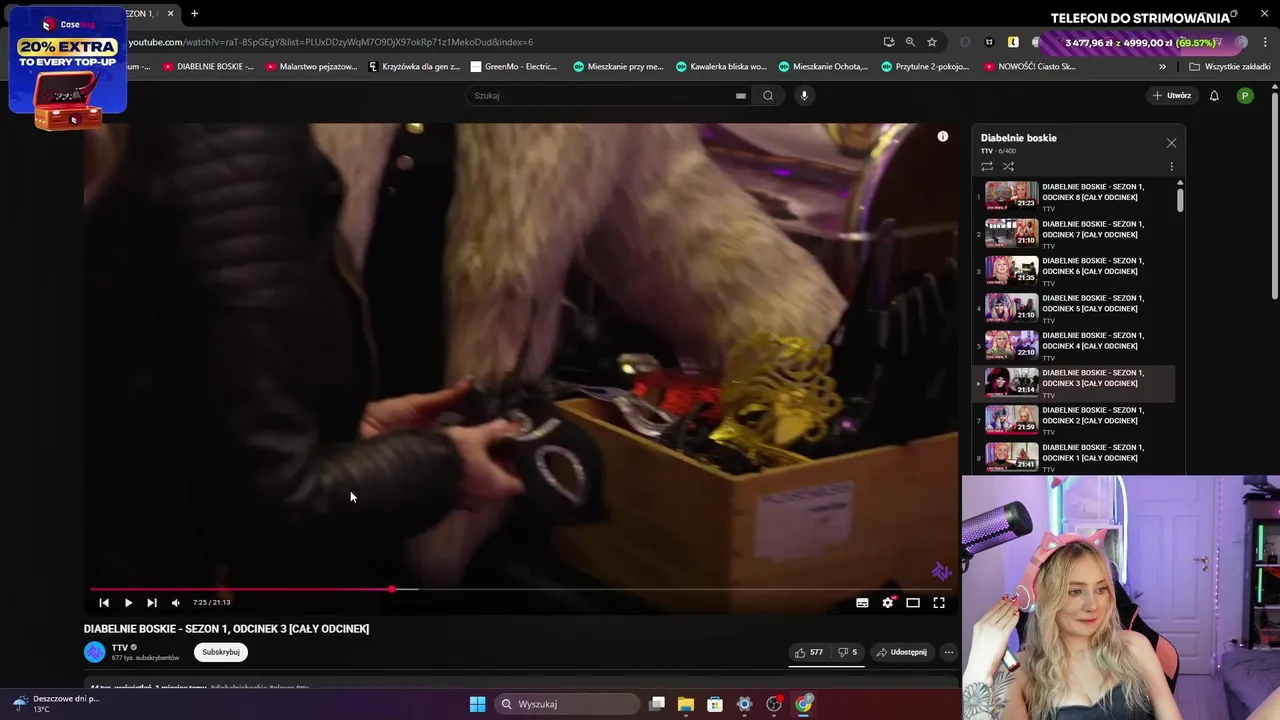
Task: Focus the YouTube Szukaj search field
Action: tap(600, 96)
